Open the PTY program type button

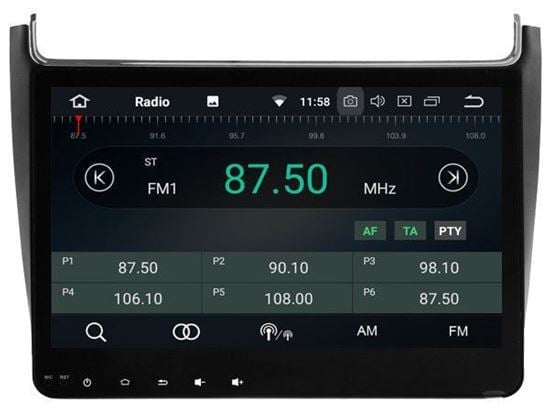point(450,231)
